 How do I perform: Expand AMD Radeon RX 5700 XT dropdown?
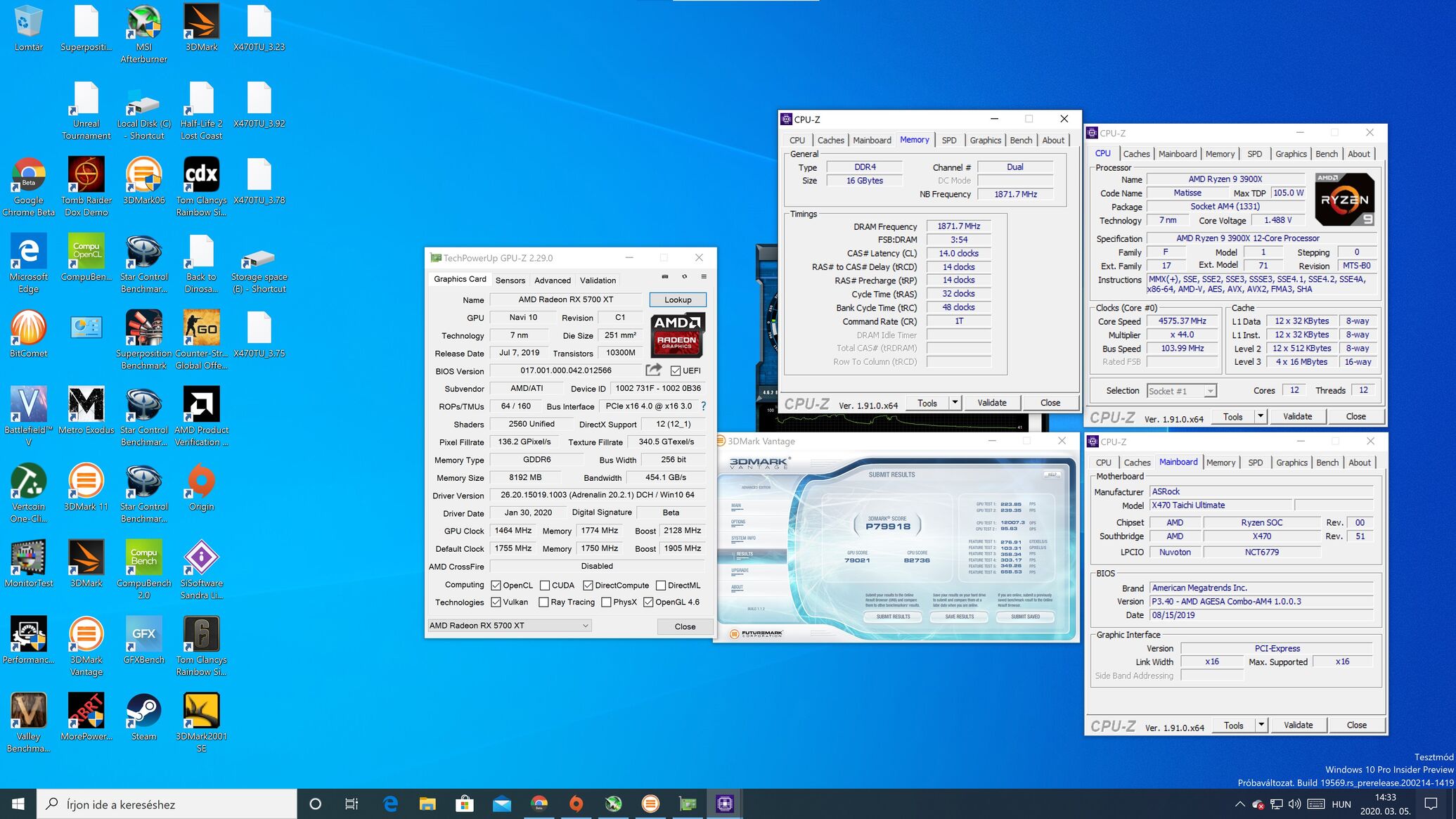coord(585,626)
